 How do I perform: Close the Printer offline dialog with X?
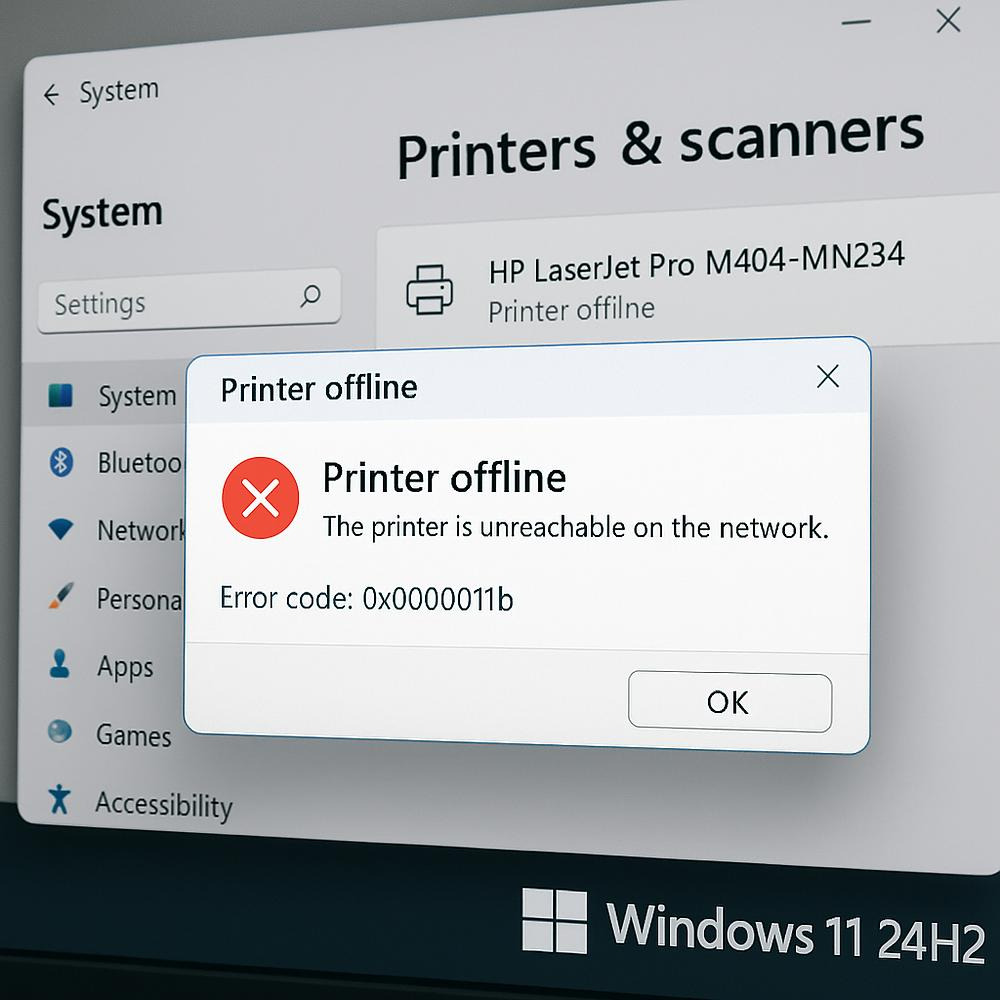[x=828, y=376]
